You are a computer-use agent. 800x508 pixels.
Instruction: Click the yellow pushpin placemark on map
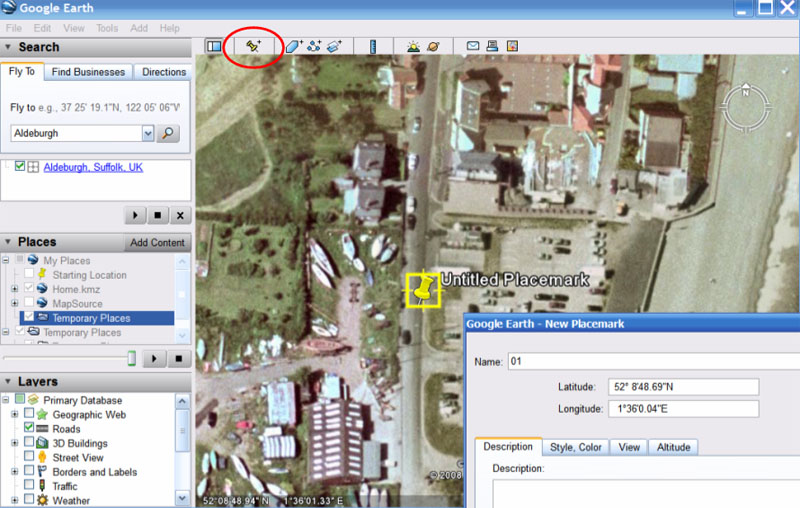(423, 290)
